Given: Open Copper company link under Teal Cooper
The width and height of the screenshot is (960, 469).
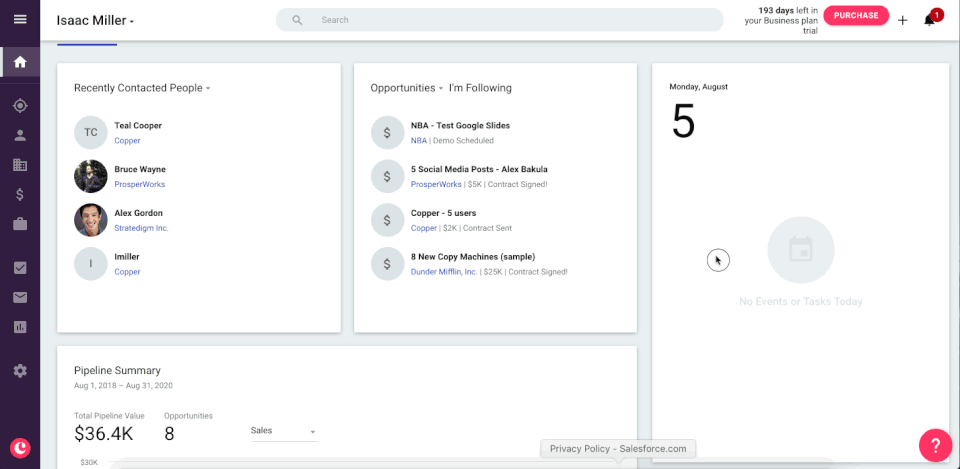Looking at the screenshot, I should (127, 141).
